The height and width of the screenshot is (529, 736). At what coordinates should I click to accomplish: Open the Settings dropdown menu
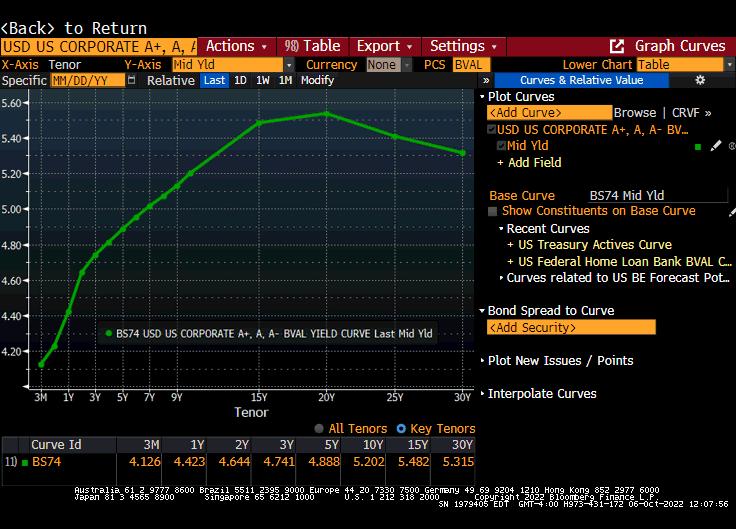464,46
